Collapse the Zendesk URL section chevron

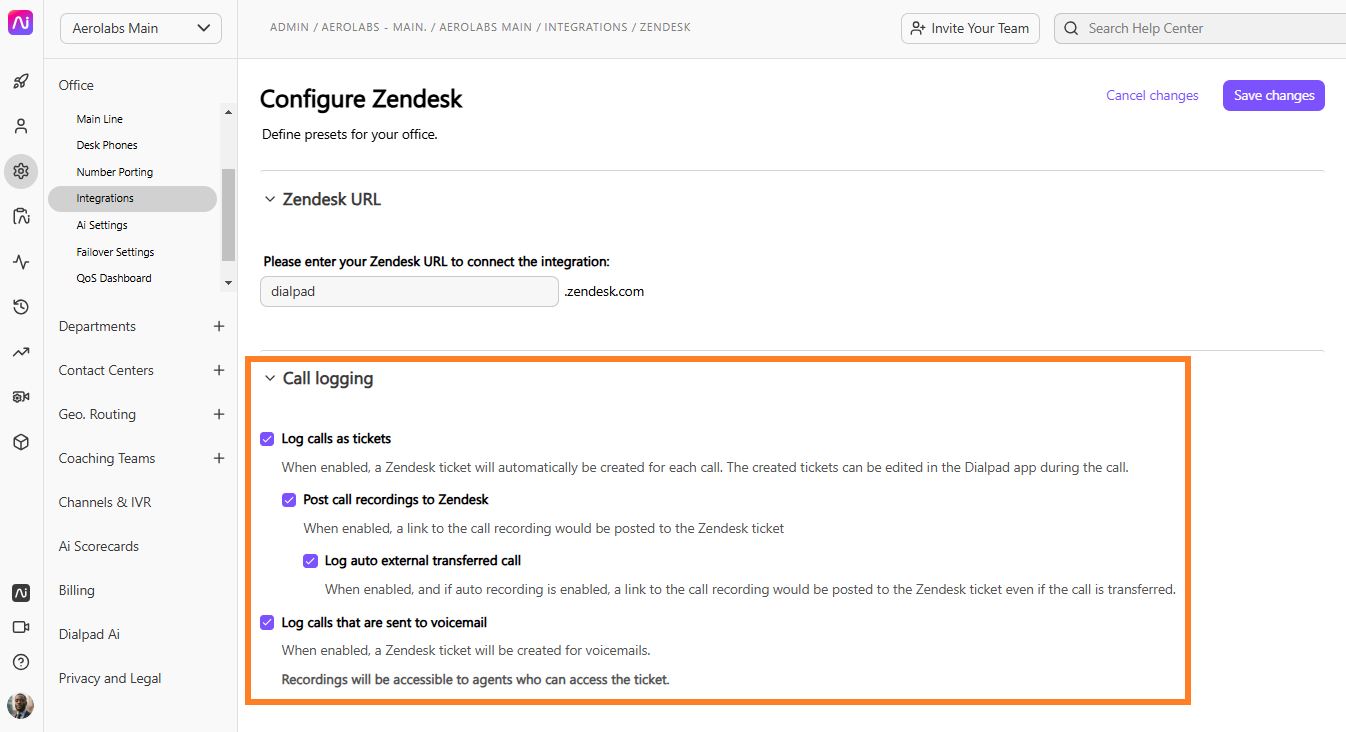[x=270, y=199]
